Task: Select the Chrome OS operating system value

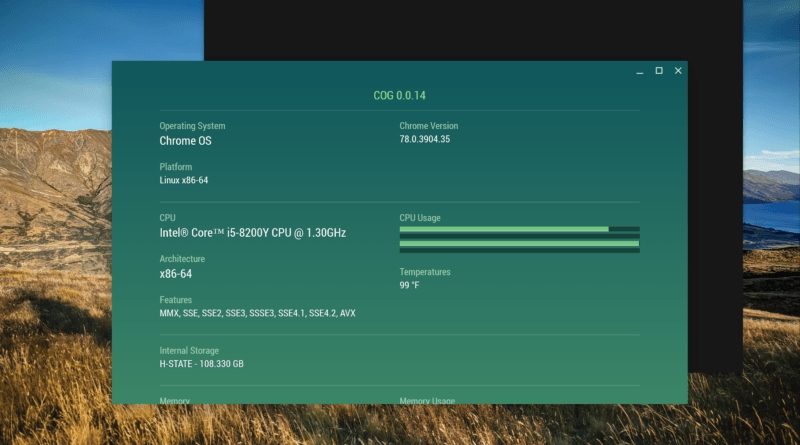Action: 185,141
